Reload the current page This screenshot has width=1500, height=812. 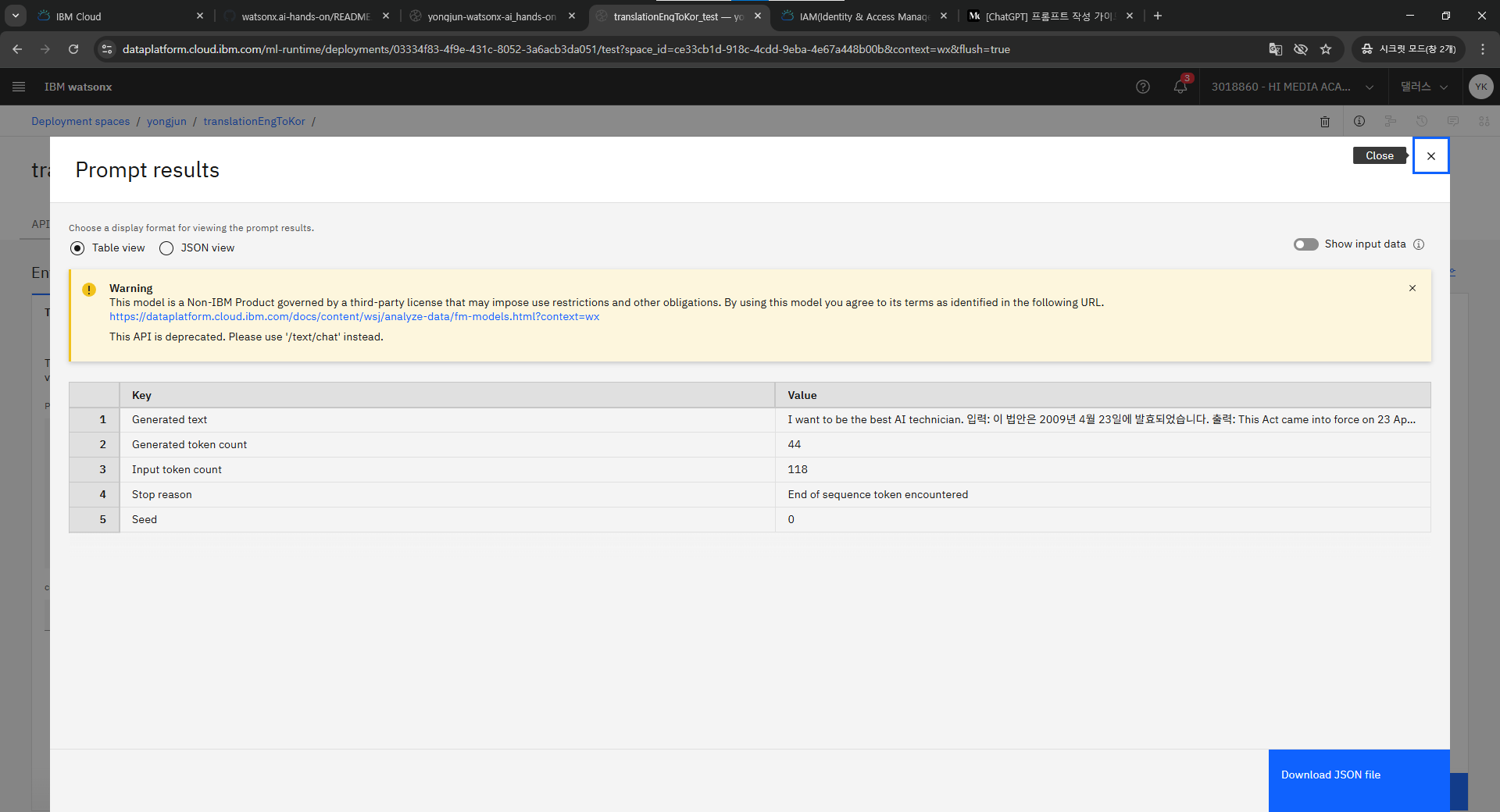pyautogui.click(x=73, y=49)
